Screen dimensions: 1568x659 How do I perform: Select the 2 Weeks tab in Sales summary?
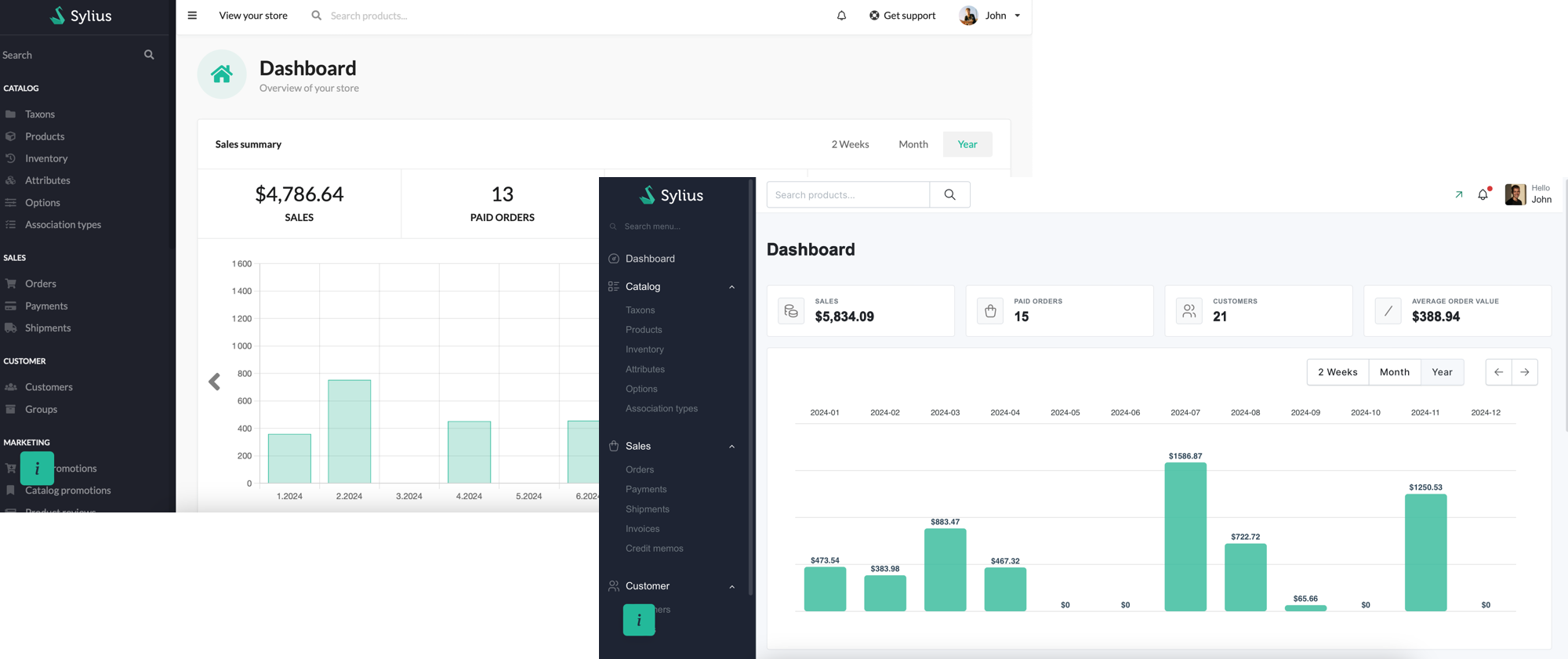point(850,144)
